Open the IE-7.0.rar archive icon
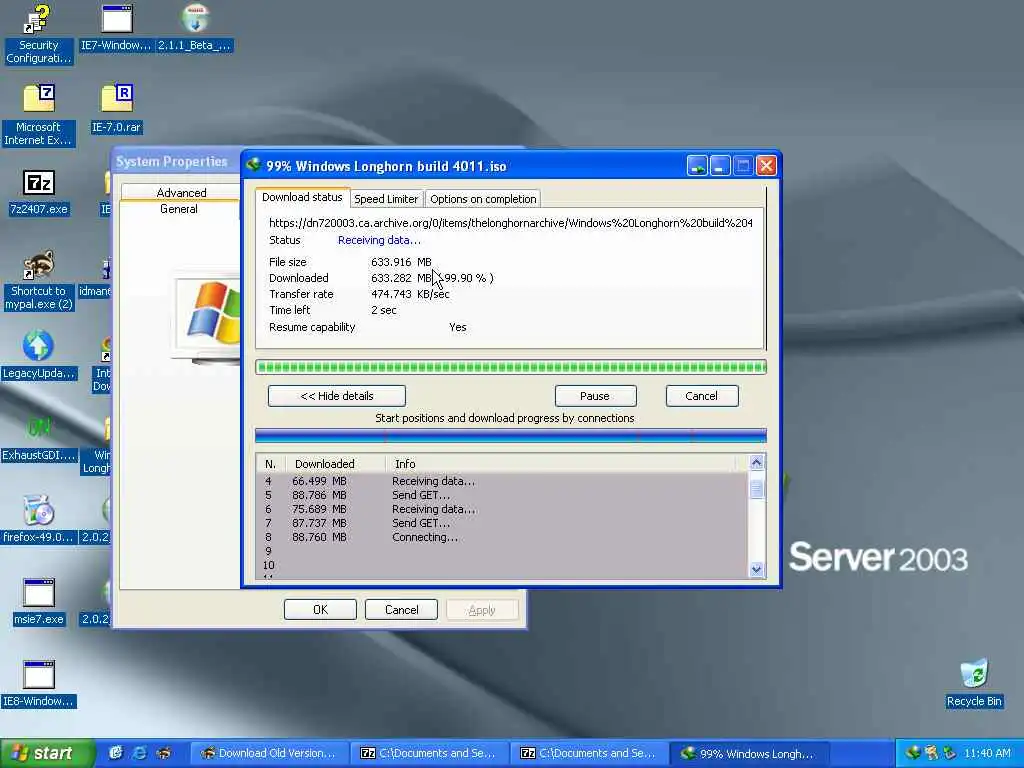Image resolution: width=1024 pixels, height=768 pixels. tap(116, 109)
